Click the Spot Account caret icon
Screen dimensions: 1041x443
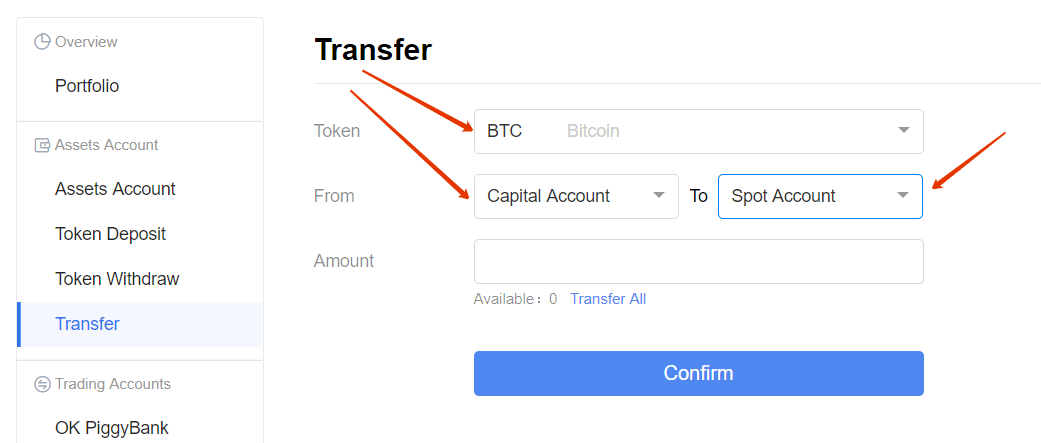tap(903, 196)
